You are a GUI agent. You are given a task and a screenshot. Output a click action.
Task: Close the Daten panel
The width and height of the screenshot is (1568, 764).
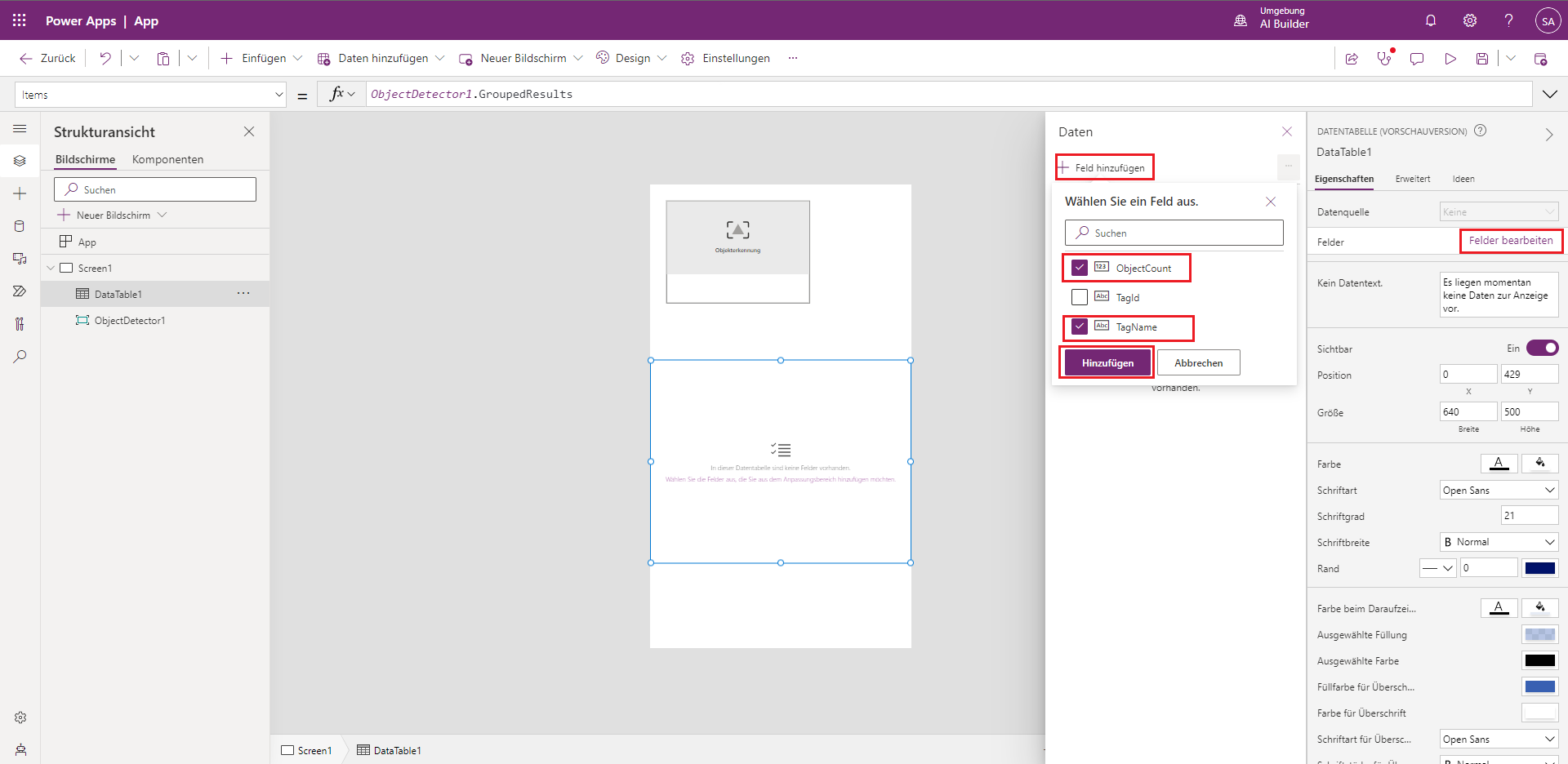click(x=1287, y=131)
